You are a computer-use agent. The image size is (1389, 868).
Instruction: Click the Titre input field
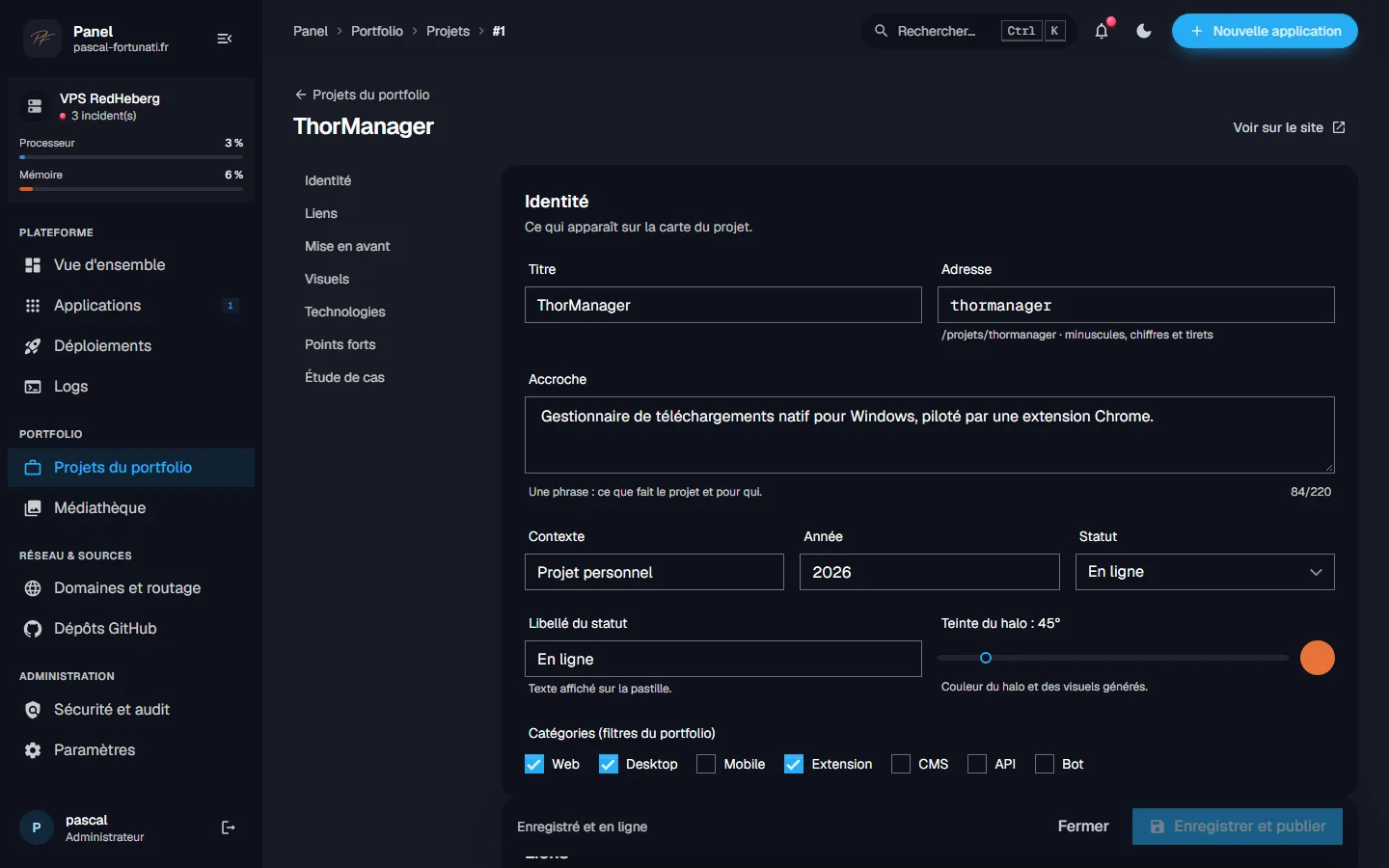pos(723,305)
